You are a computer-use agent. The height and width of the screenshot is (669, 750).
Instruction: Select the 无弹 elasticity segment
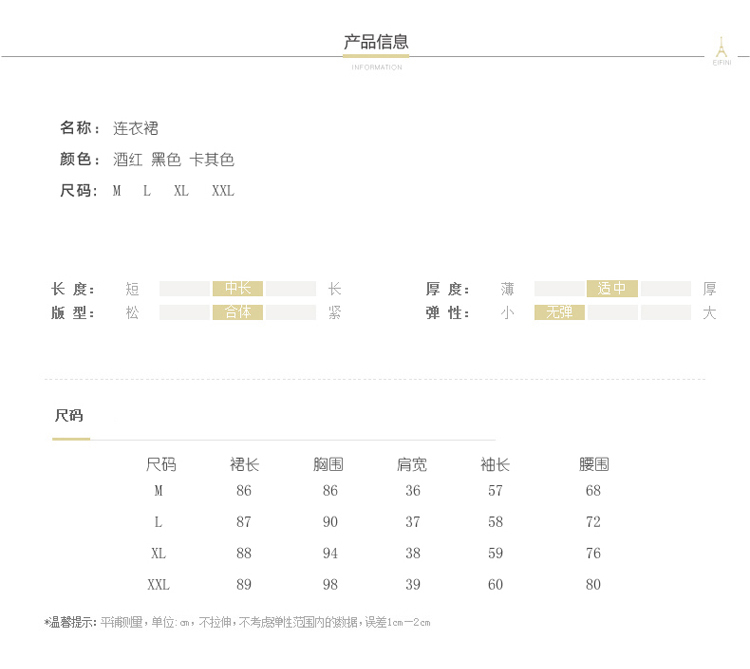click(x=560, y=313)
